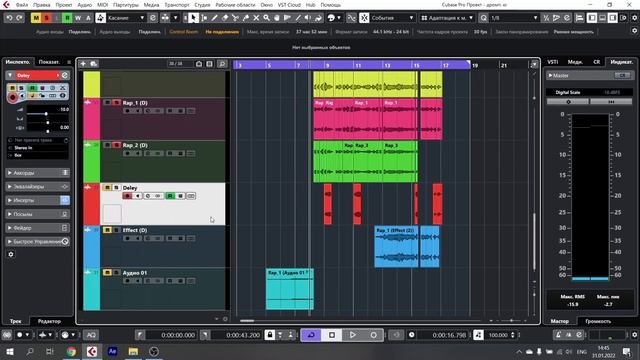Adjust the Delay pan slider in inspector
Screen dimensions: 640x360
point(47,122)
